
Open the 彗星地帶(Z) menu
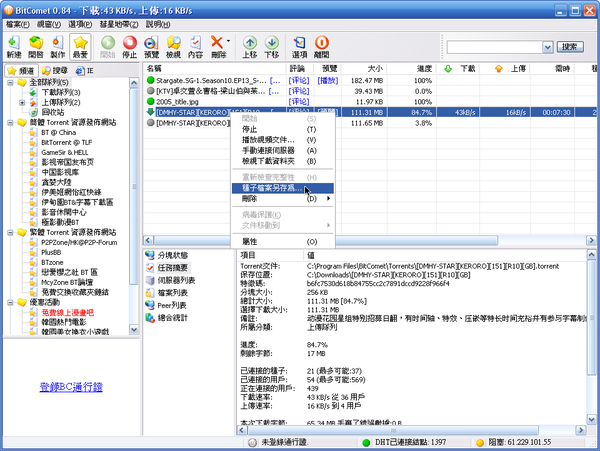coord(119,24)
